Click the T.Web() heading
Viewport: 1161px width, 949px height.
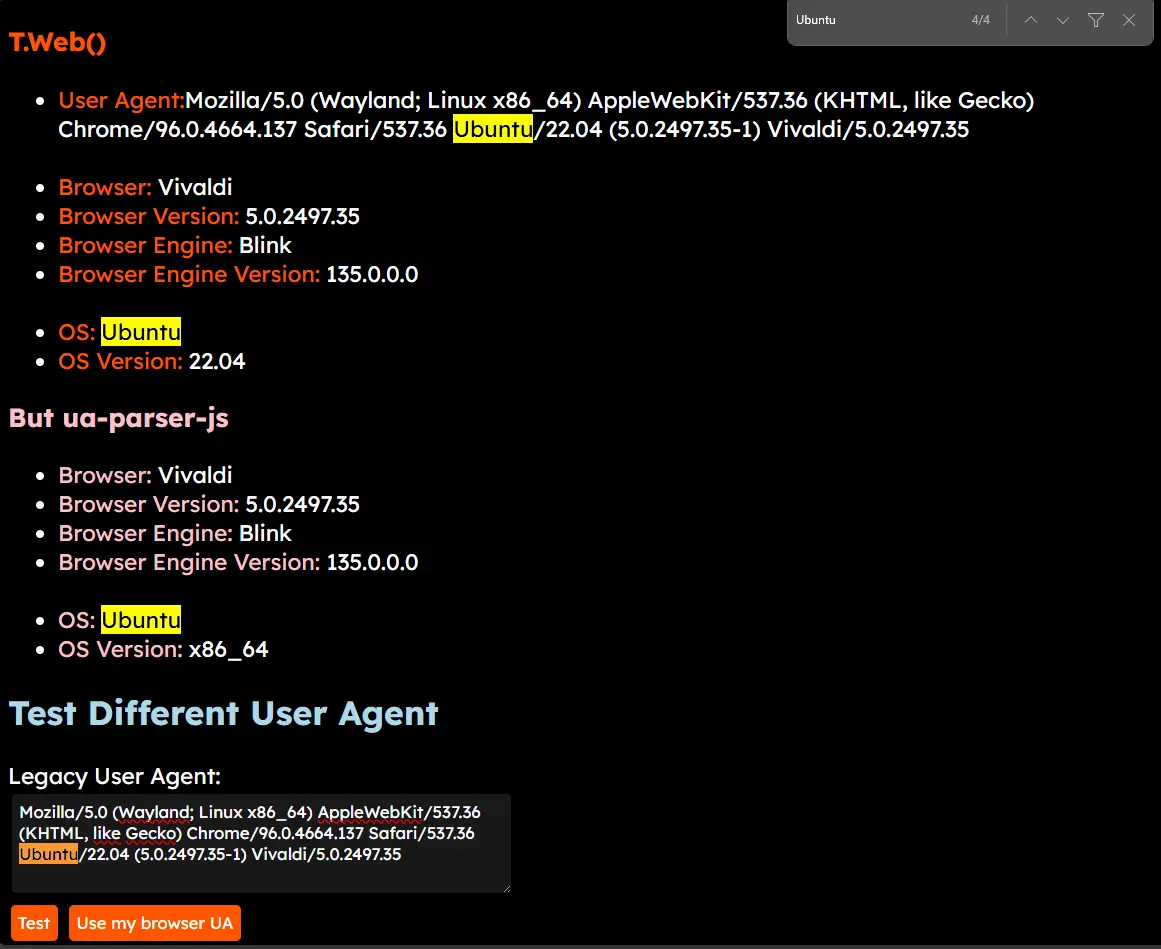click(x=57, y=42)
